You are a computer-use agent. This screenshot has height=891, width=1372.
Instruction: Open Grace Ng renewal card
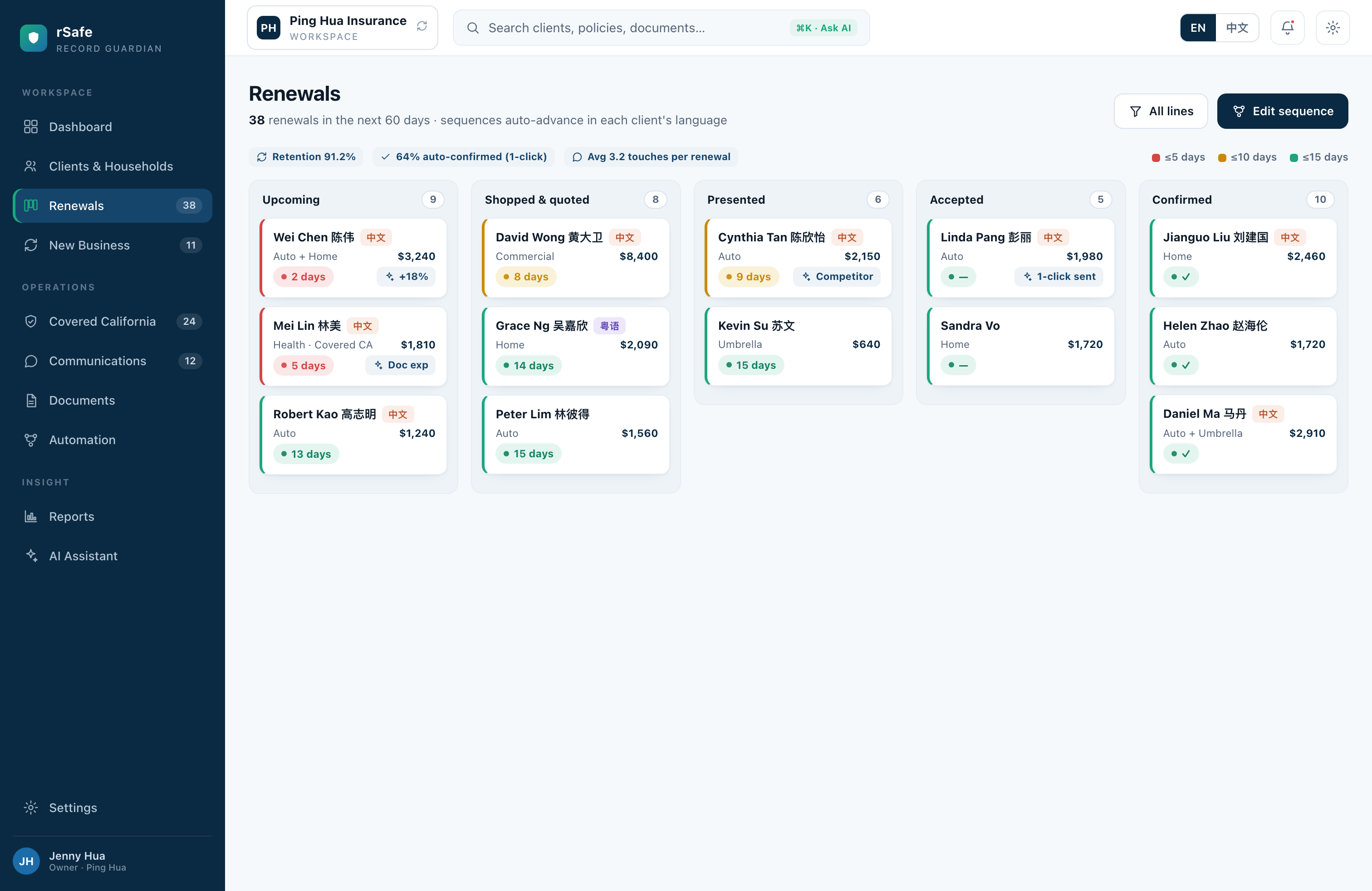pos(576,346)
